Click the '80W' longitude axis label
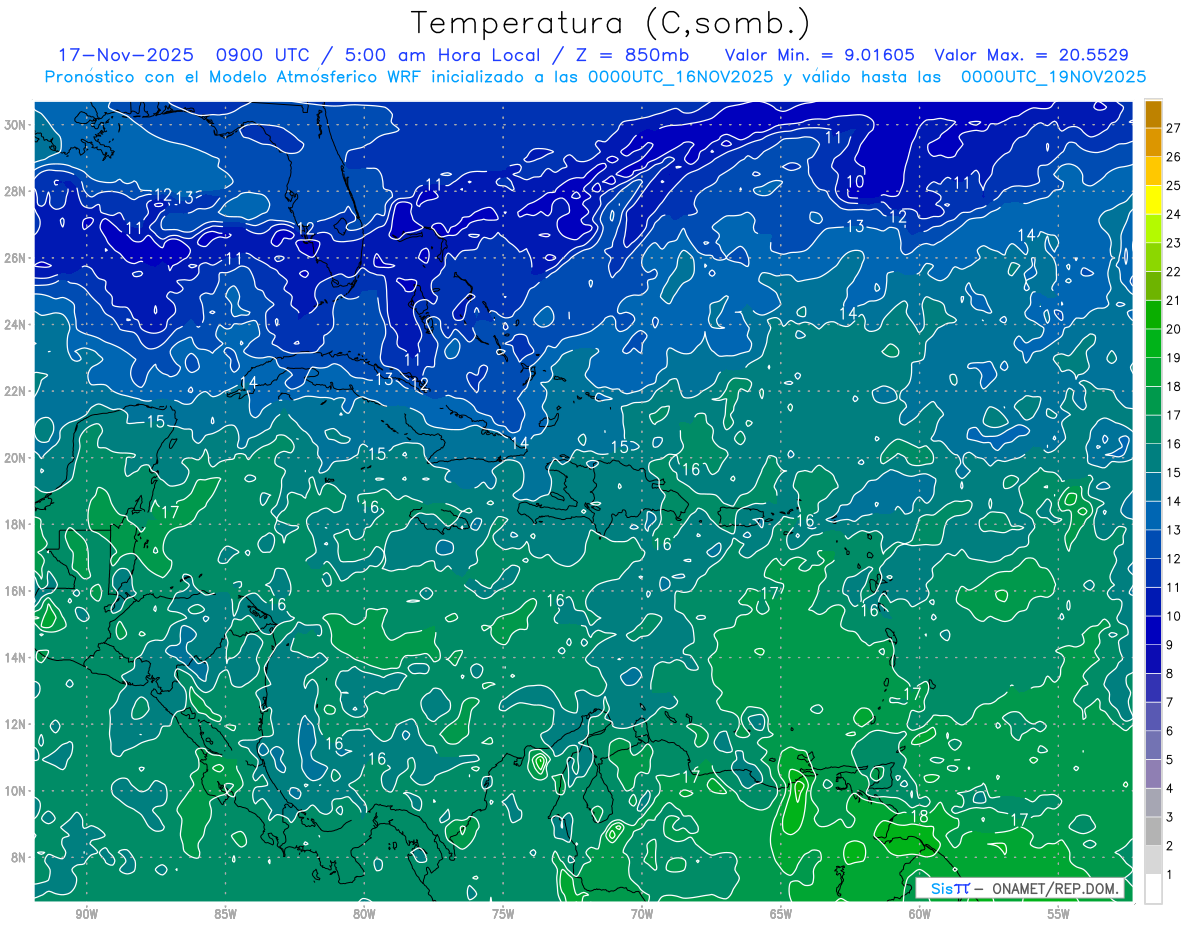The image size is (1200, 927). 364,914
